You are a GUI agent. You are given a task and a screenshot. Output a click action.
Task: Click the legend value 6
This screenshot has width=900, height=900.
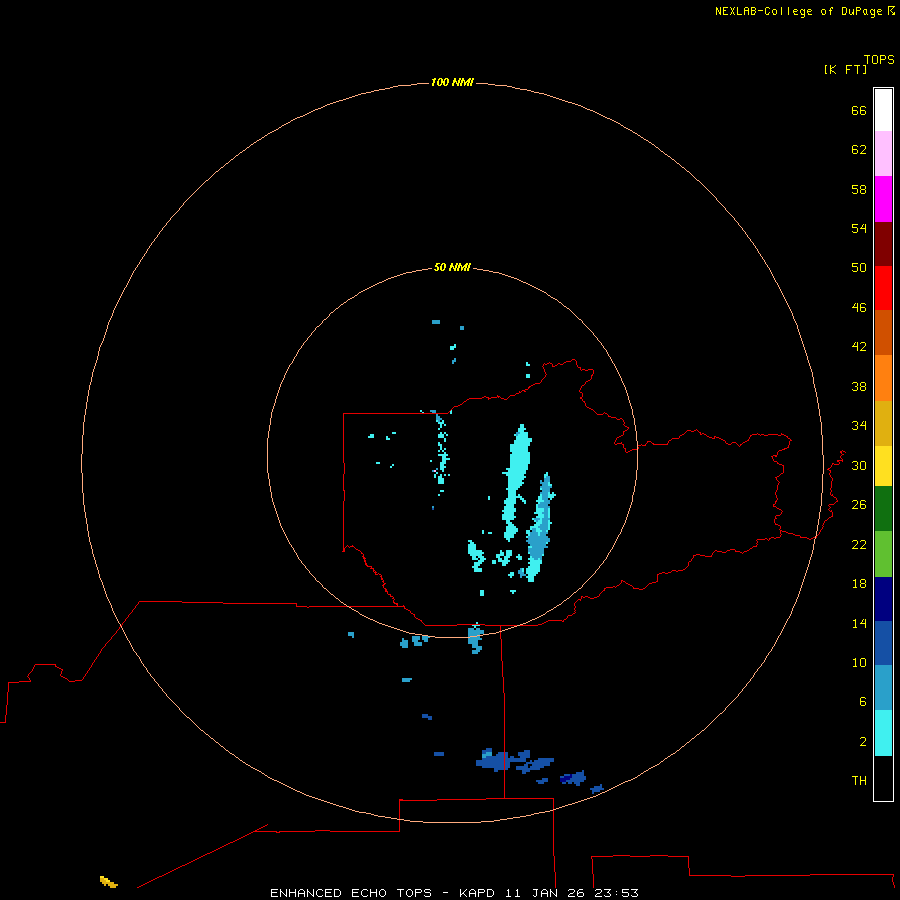[863, 701]
